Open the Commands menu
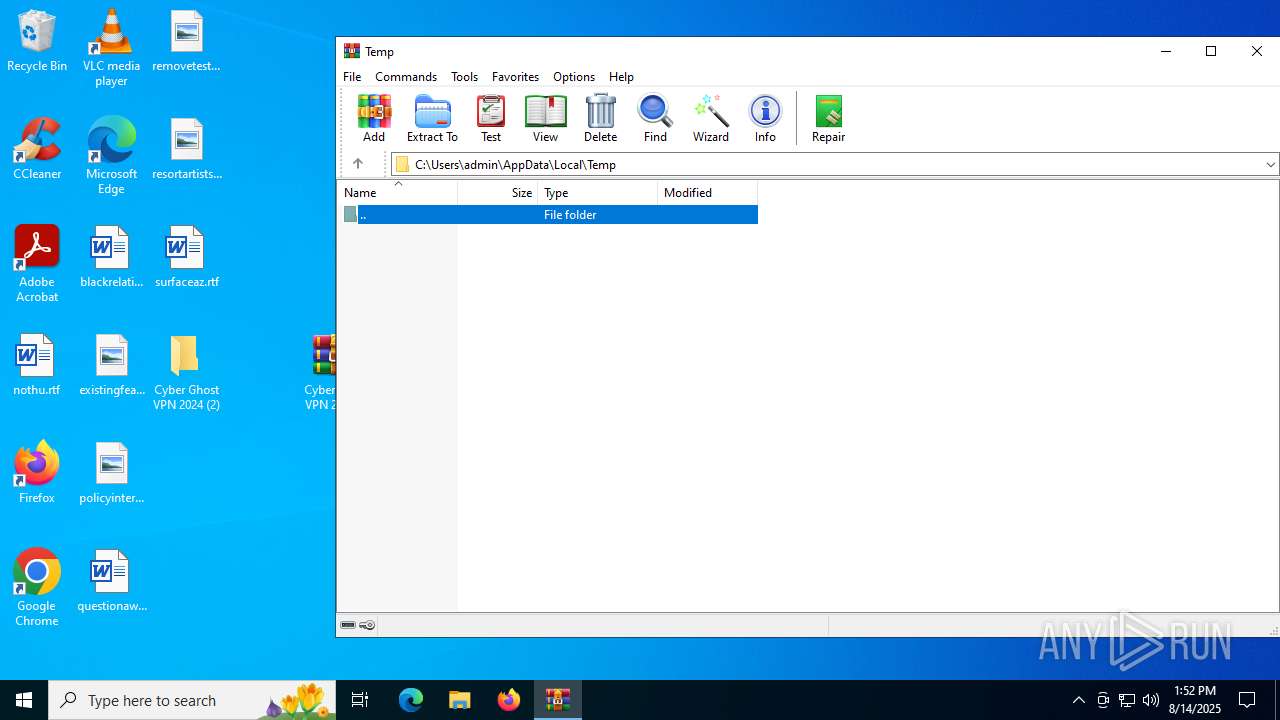 pos(406,77)
